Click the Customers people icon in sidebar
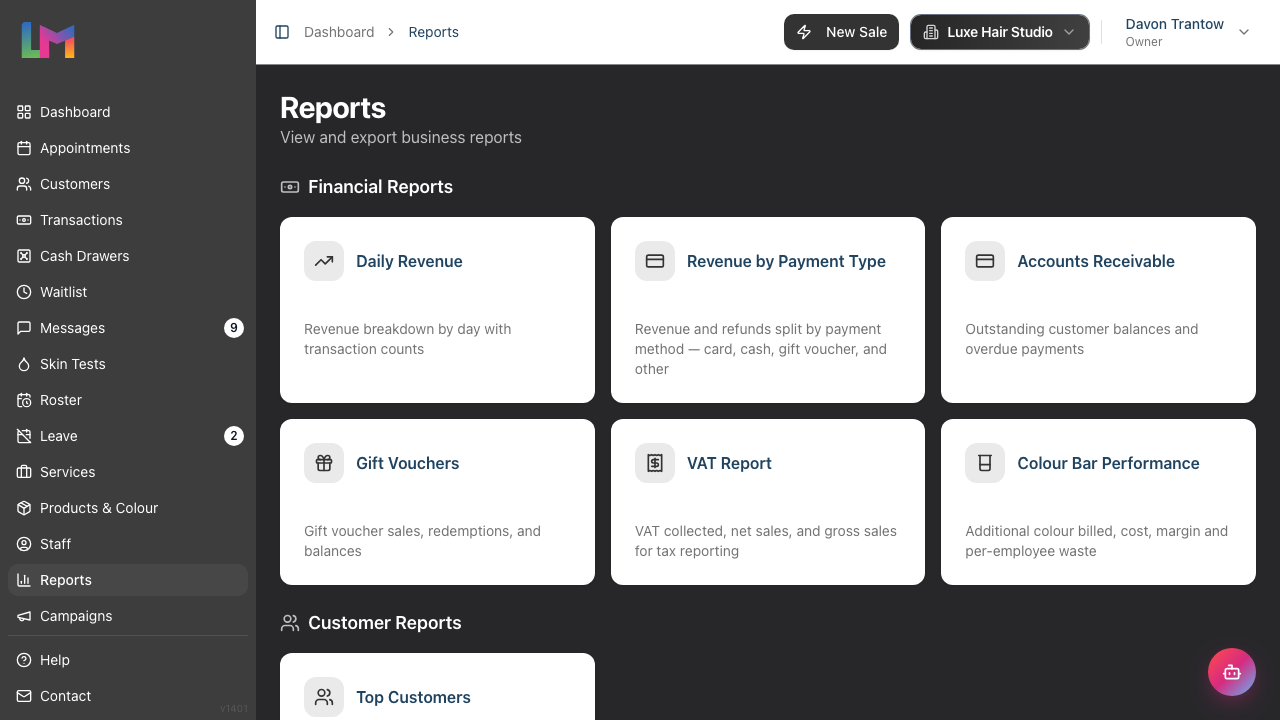 coord(24,184)
